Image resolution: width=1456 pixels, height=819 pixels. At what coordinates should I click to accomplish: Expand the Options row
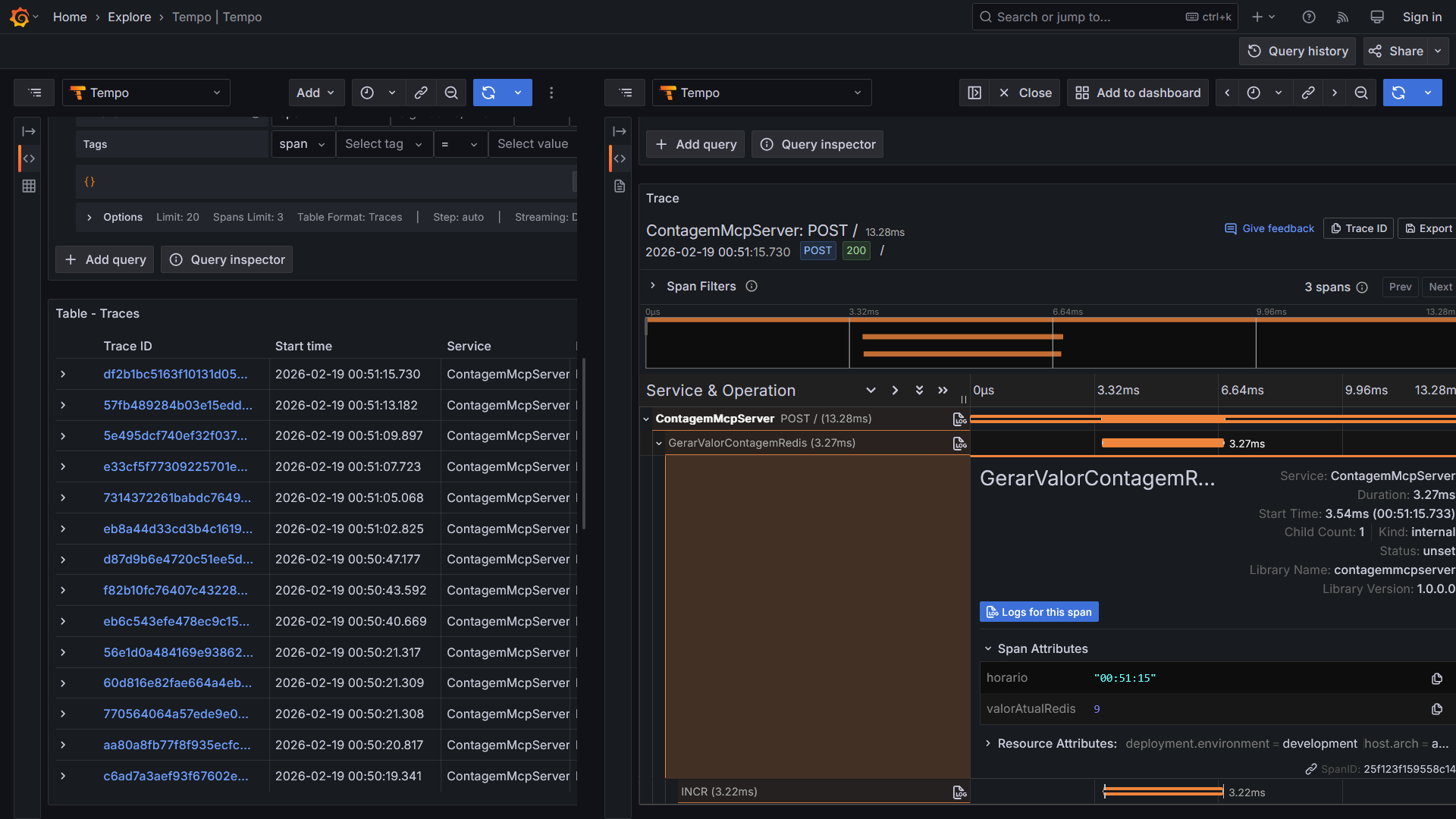89,218
